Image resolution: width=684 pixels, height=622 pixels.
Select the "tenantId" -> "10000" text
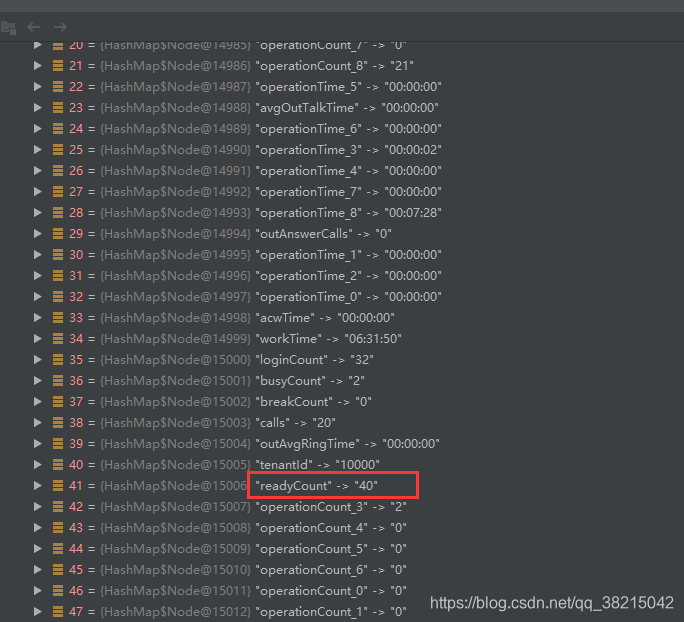[318, 465]
